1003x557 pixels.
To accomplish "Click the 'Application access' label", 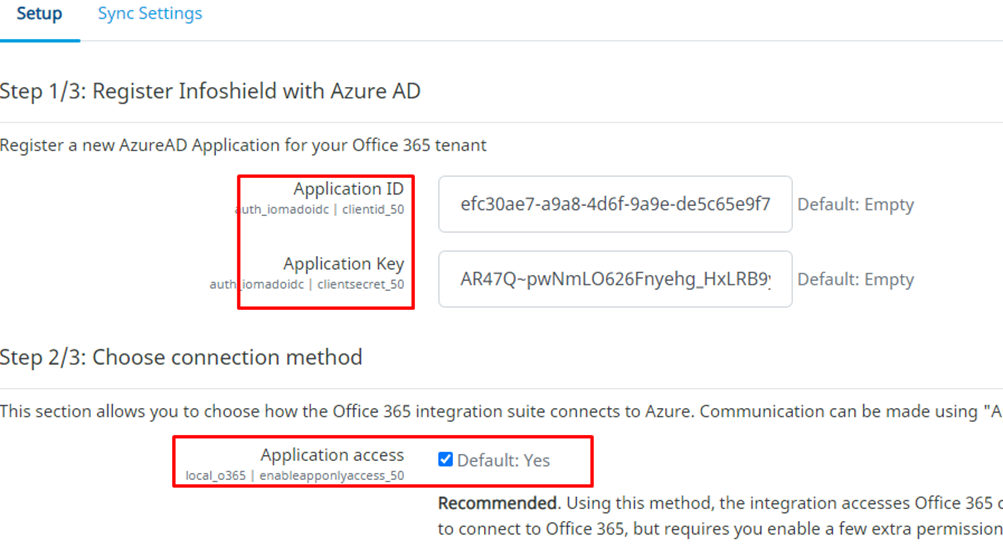I will 332,455.
